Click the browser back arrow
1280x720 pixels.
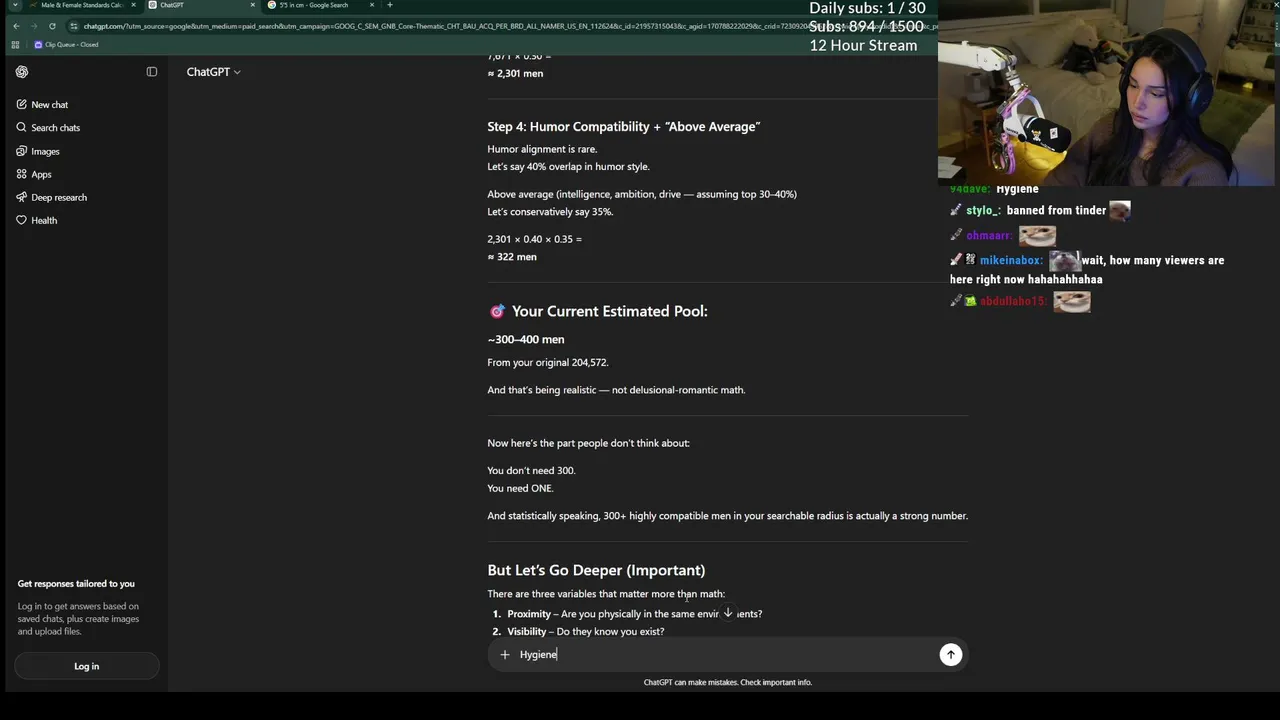click(x=16, y=26)
